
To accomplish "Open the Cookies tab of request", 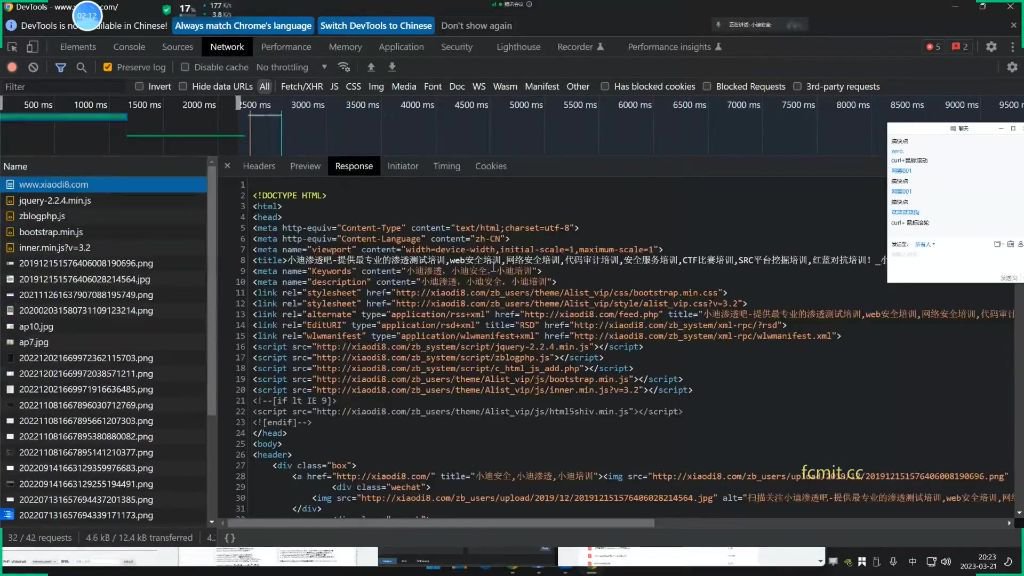I will 491,166.
